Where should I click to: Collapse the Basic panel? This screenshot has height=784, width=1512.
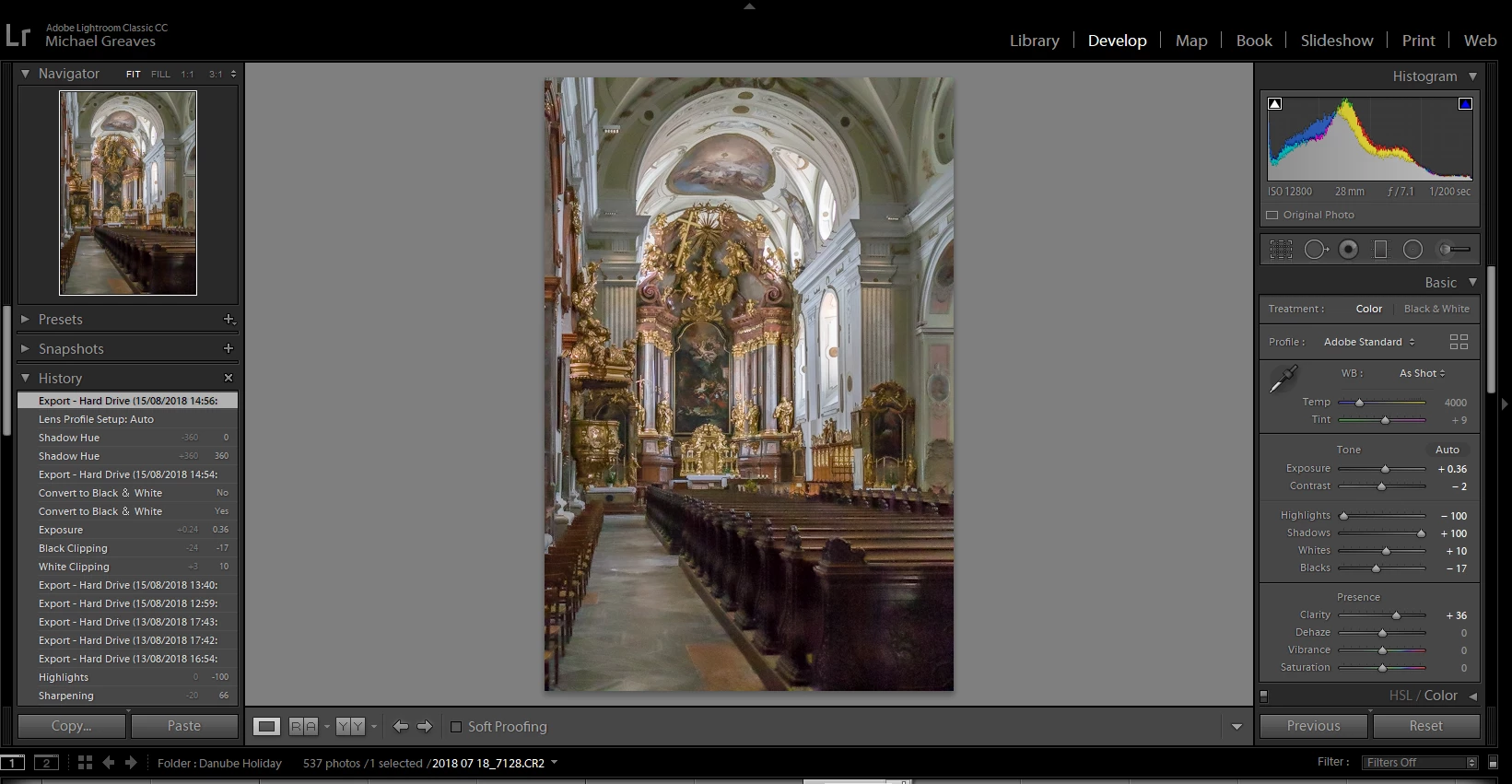point(1472,282)
